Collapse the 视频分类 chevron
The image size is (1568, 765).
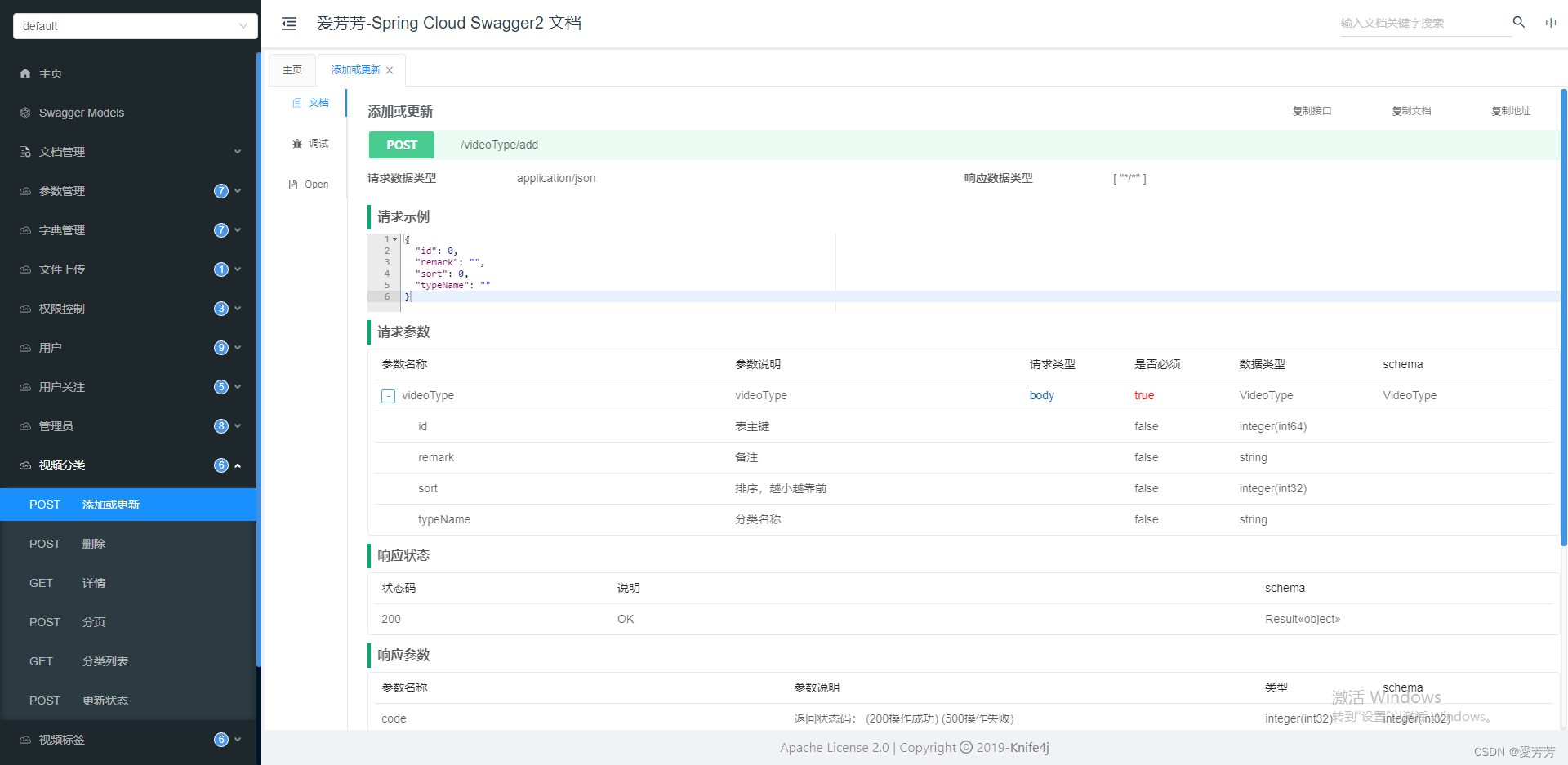tap(238, 465)
